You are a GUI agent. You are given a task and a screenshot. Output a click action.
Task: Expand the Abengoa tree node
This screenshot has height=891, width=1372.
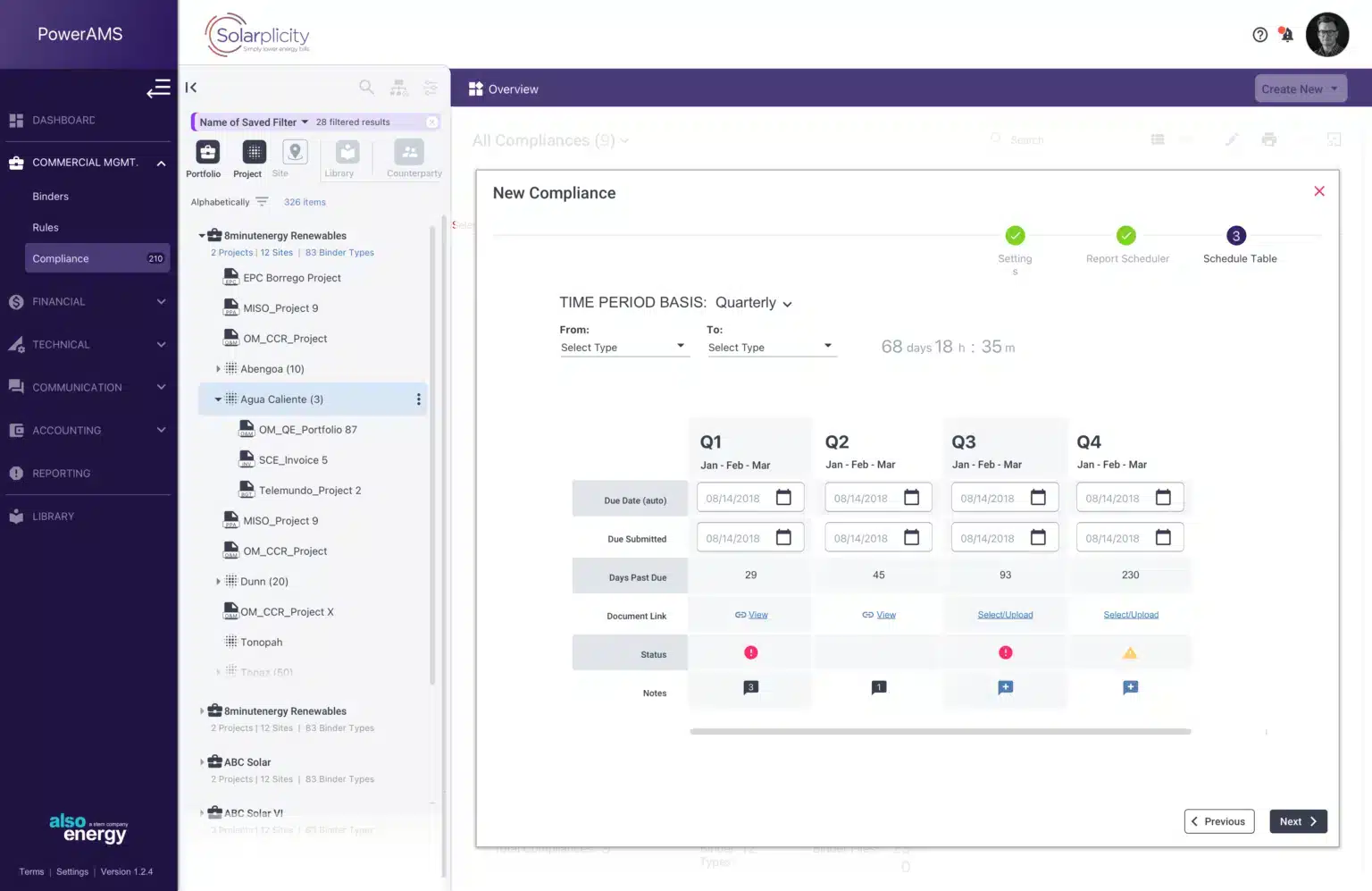[x=219, y=368]
